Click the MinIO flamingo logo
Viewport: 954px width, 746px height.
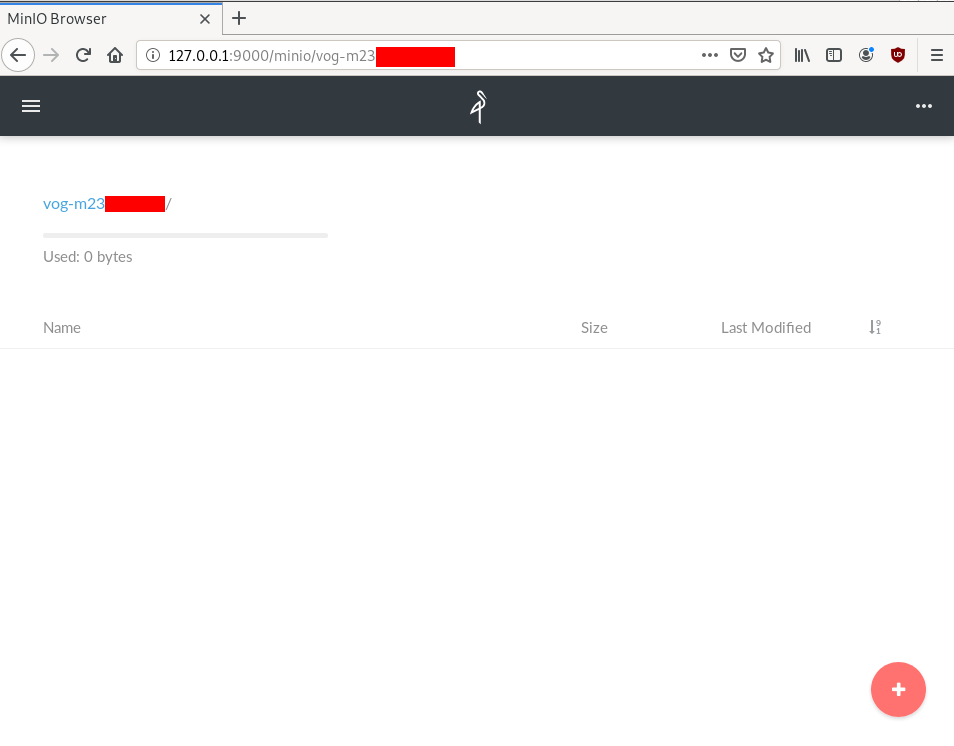pos(479,106)
